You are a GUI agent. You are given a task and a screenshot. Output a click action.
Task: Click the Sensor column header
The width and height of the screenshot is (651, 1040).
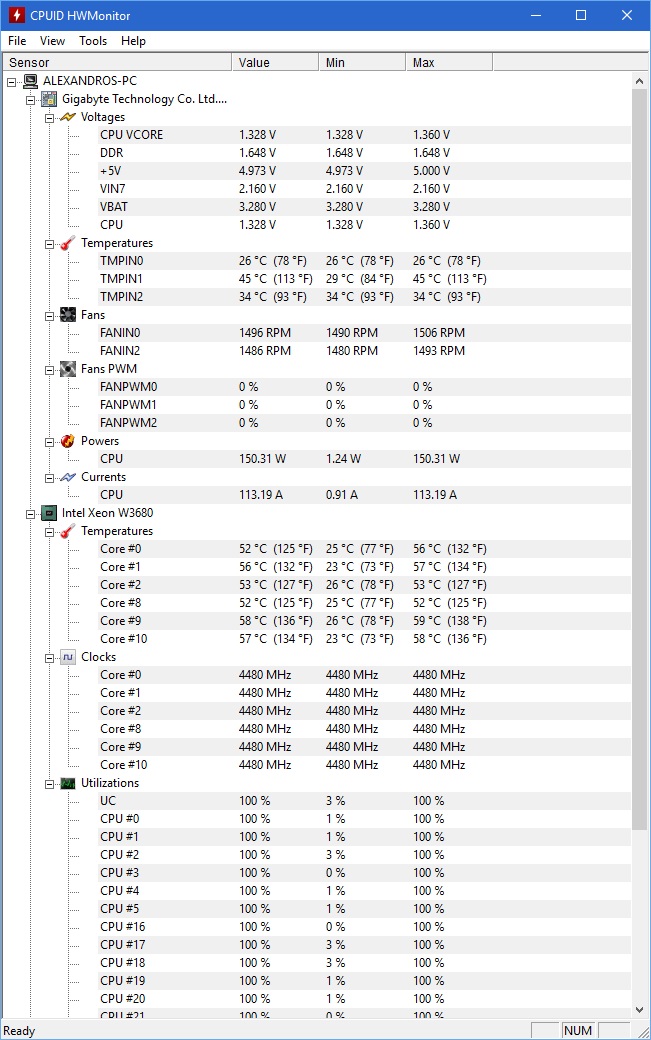coord(117,62)
